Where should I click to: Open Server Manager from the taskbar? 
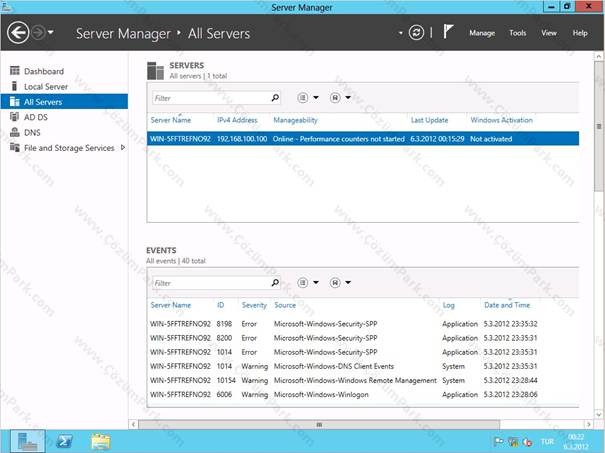(27, 441)
